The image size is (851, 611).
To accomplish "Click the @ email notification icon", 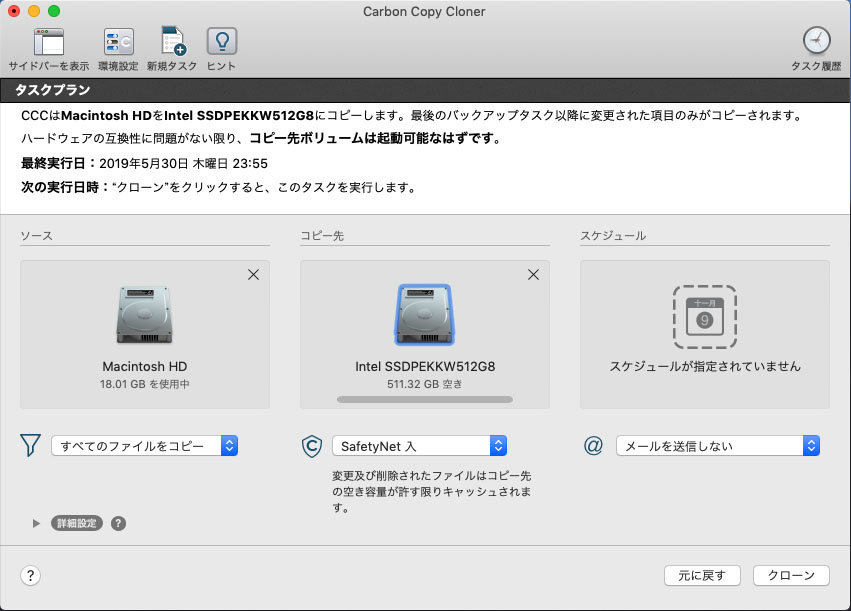I will 593,446.
